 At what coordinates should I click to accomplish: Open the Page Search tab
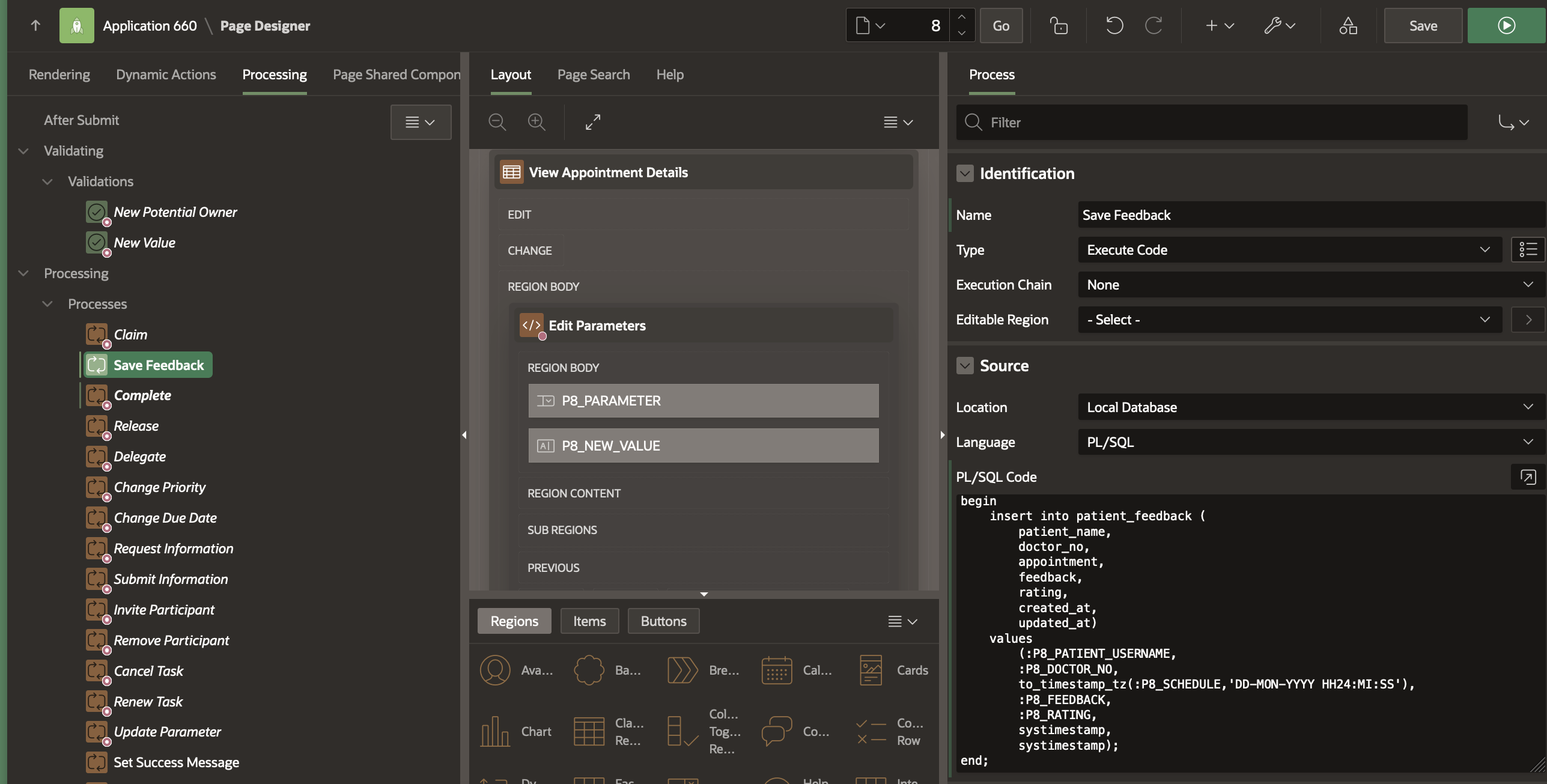click(x=593, y=74)
